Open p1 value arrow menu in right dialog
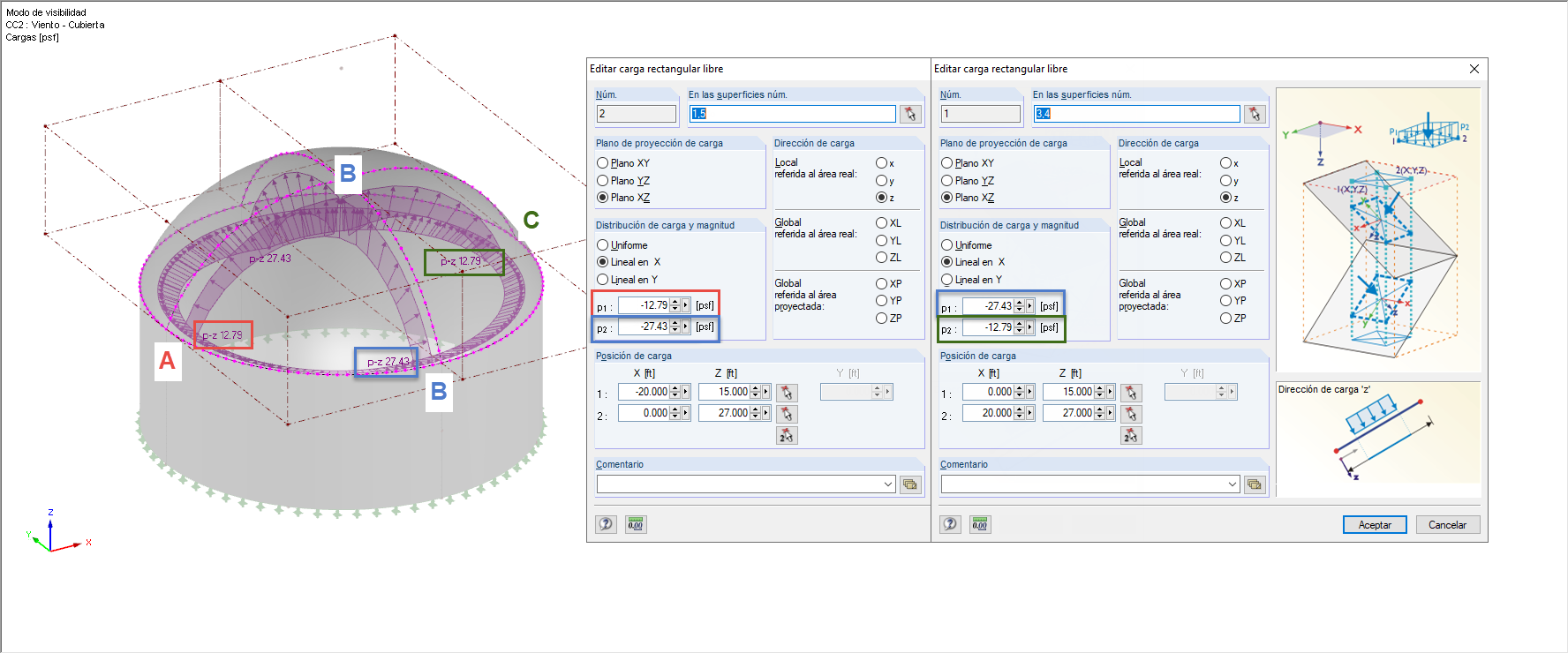Image resolution: width=1568 pixels, height=653 pixels. [x=1029, y=306]
